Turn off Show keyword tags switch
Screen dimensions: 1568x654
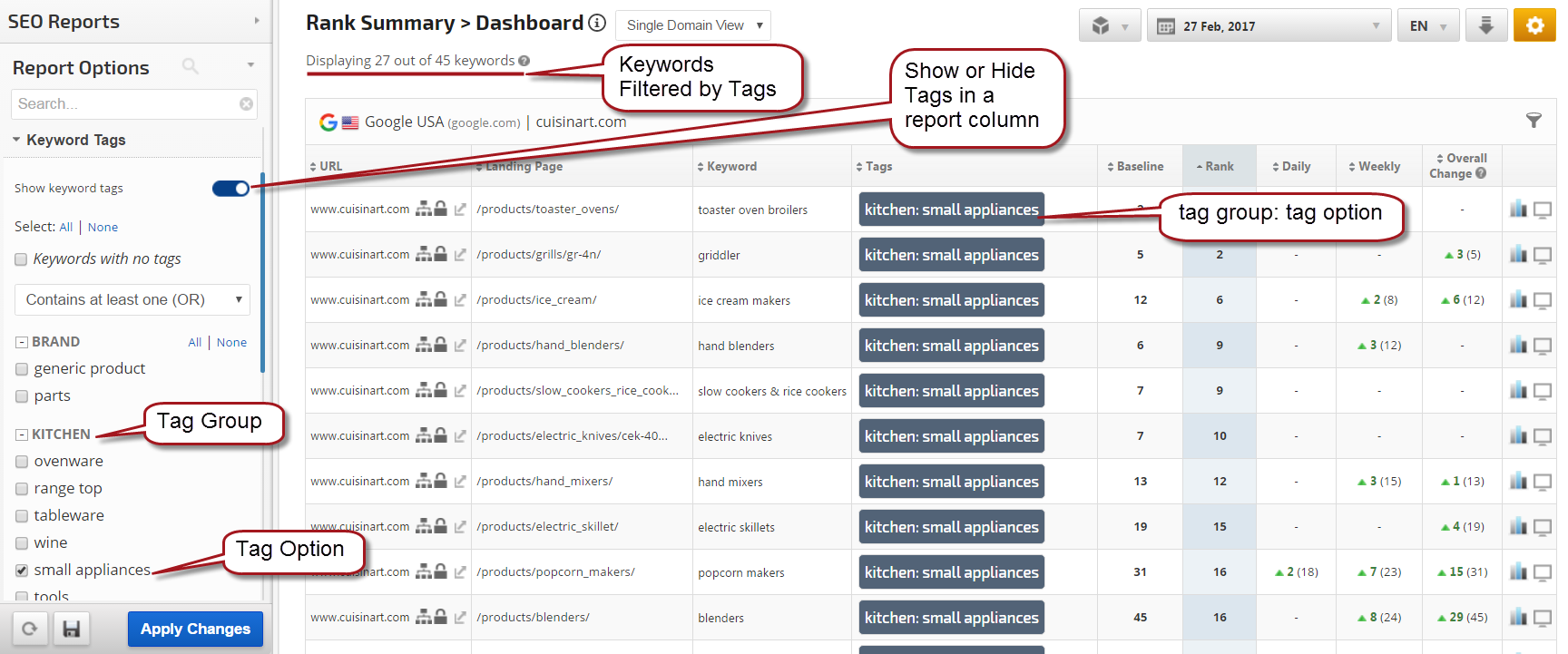(230, 189)
